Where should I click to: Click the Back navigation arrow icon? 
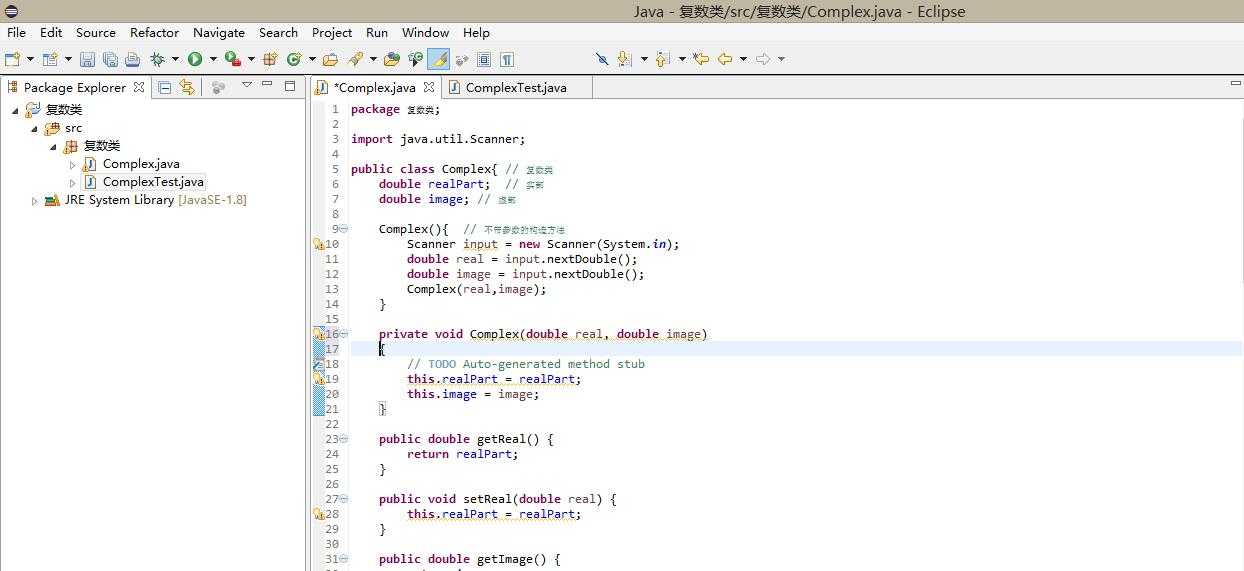click(725, 59)
